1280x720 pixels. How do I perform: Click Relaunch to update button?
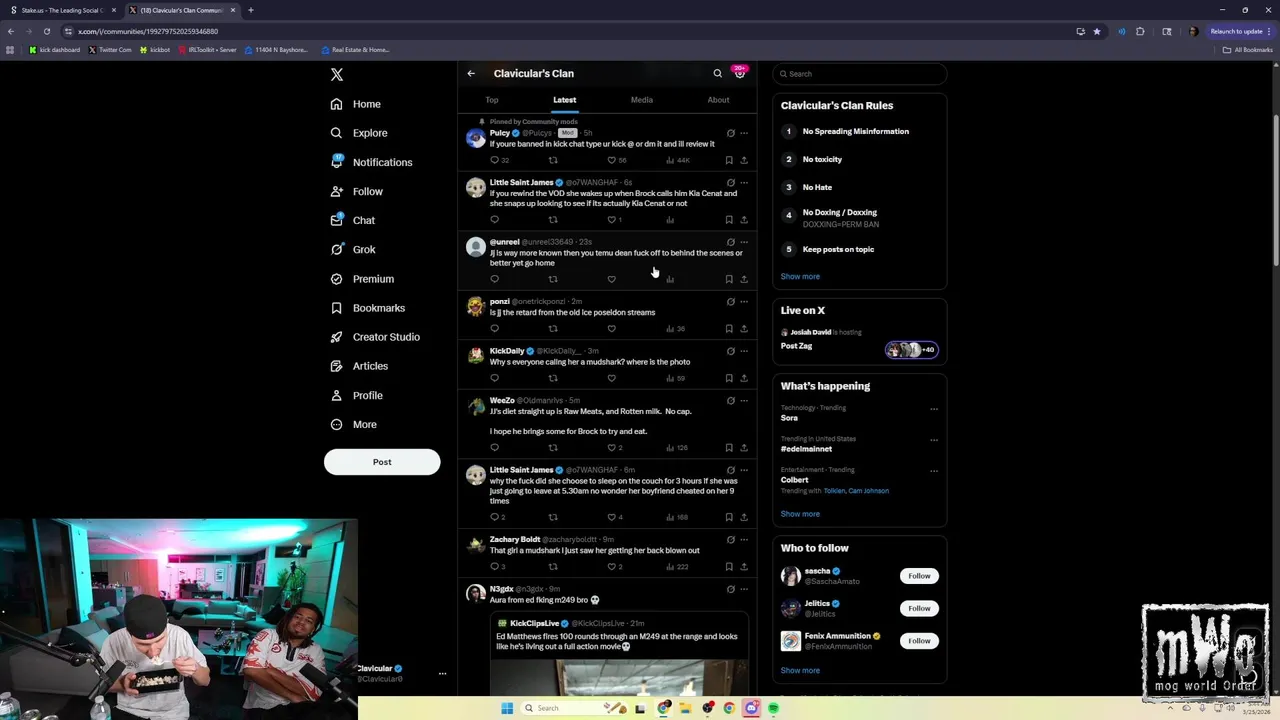pos(1240,31)
